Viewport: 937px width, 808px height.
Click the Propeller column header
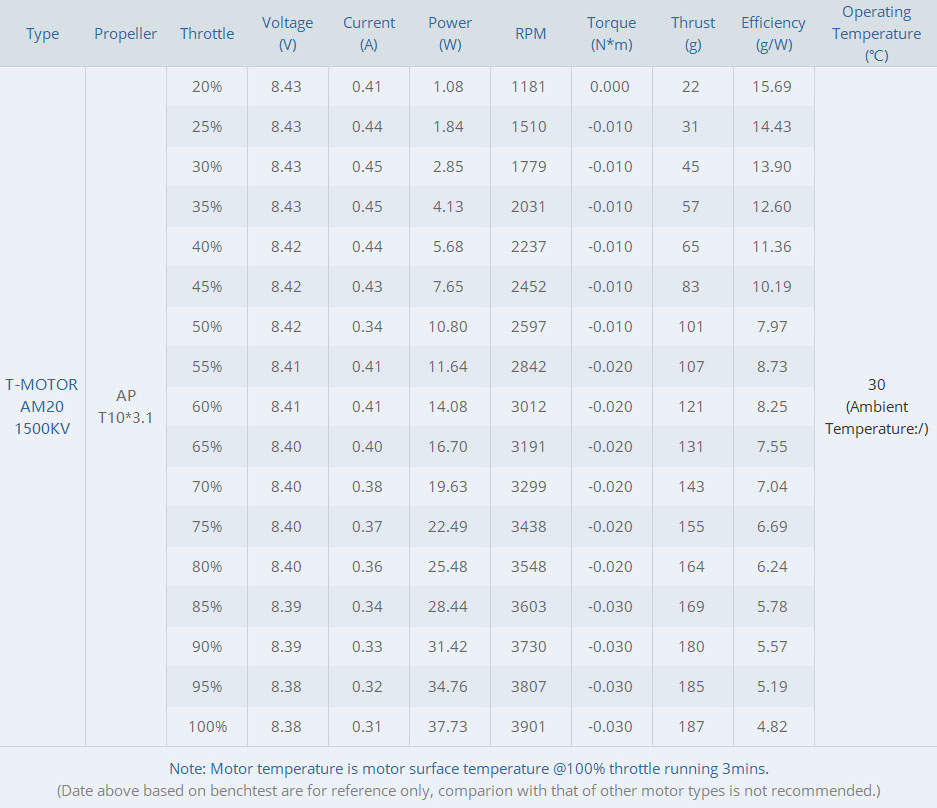[125, 34]
